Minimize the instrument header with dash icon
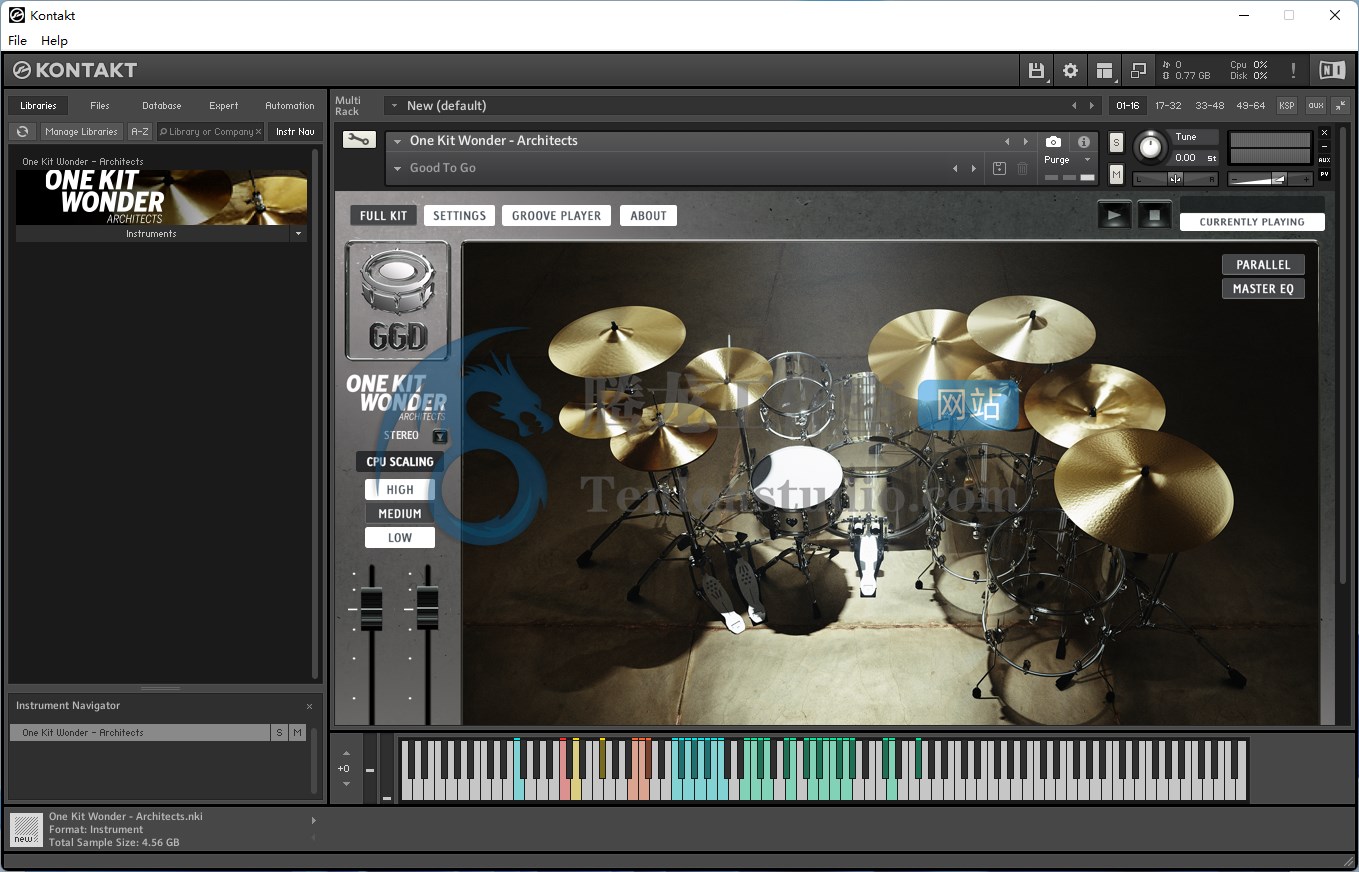Image resolution: width=1359 pixels, height=872 pixels. (1324, 146)
